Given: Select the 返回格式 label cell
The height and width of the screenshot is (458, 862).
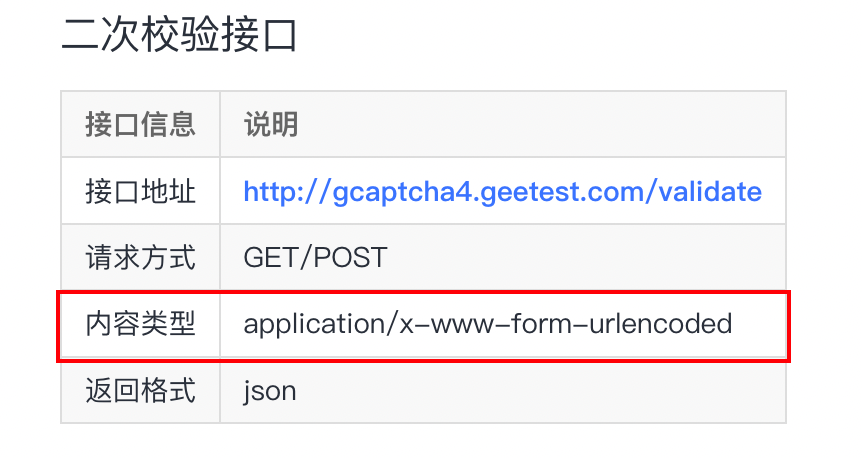Looking at the screenshot, I should click(140, 390).
